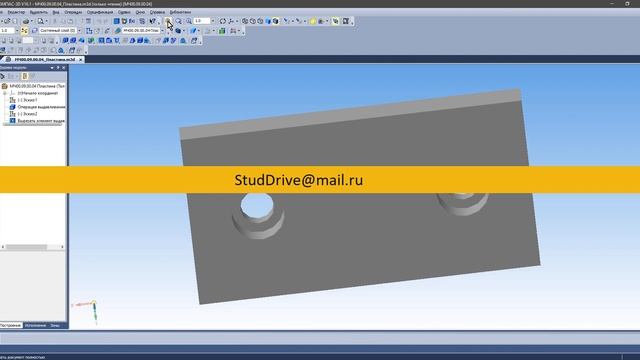Click tree scrollbar left arrow

(x=3, y=247)
